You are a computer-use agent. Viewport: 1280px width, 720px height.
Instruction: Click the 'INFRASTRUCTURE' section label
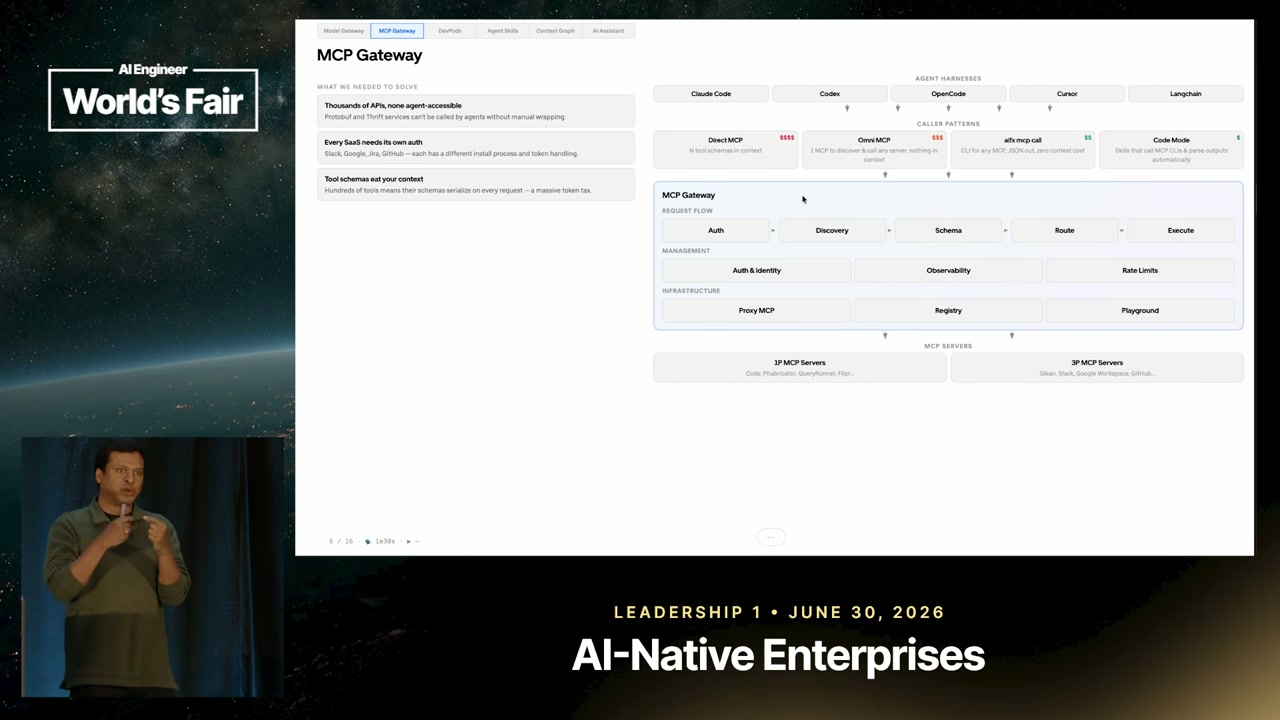[x=691, y=291]
